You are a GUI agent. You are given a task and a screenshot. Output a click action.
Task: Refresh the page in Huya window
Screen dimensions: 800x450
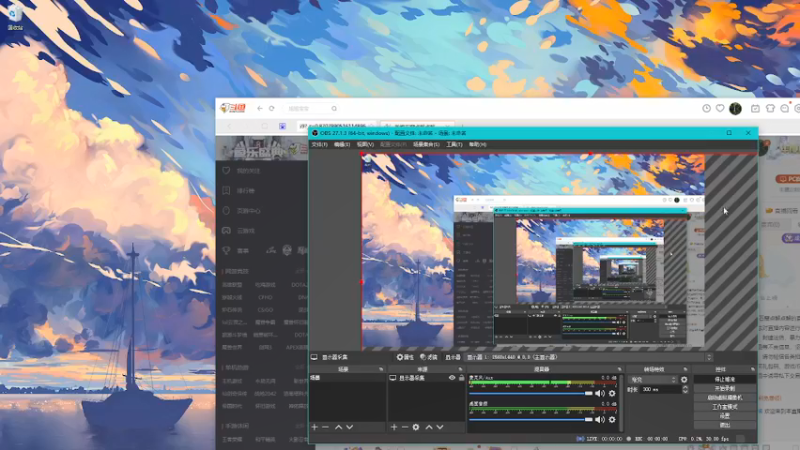click(271, 108)
